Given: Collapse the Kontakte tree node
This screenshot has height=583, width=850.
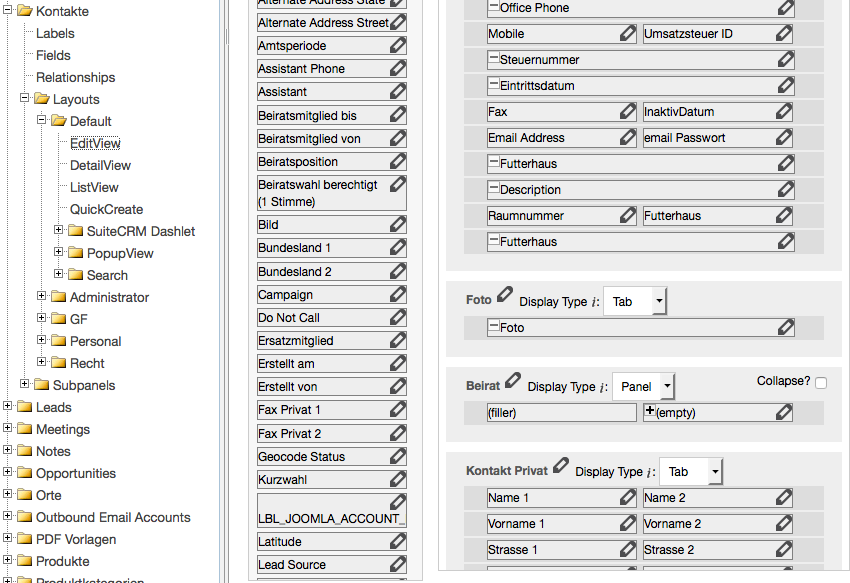Looking at the screenshot, I should (8, 10).
